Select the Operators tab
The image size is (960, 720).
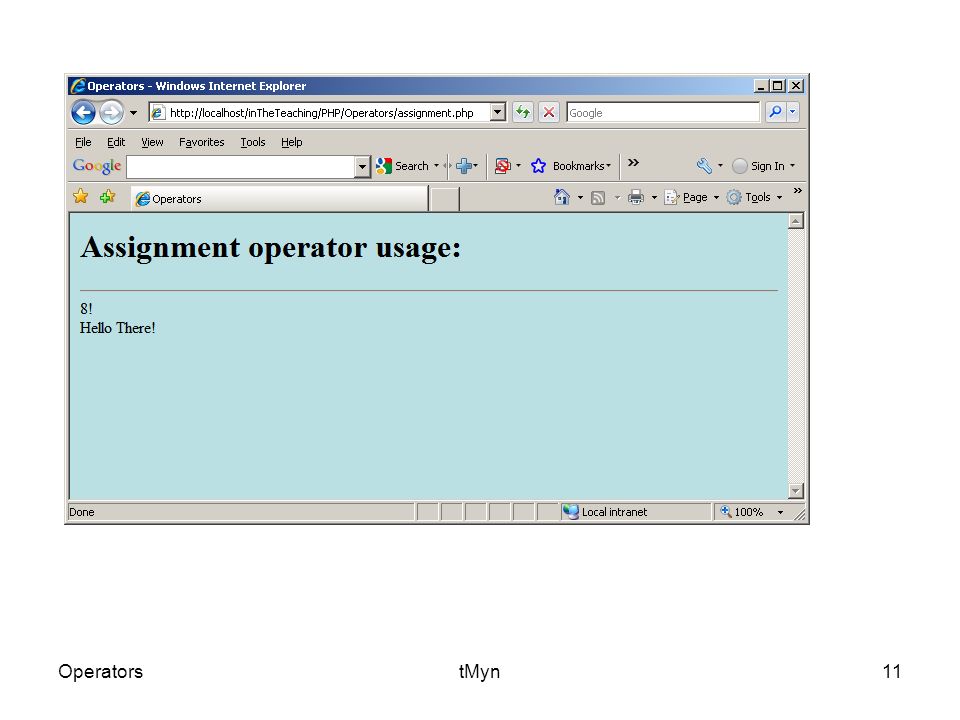pyautogui.click(x=280, y=198)
